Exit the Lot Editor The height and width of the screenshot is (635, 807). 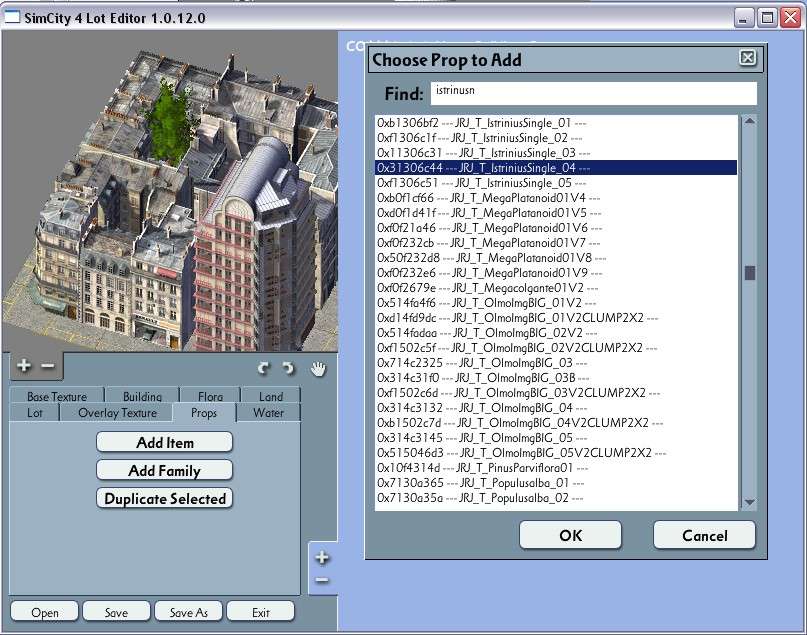(x=260, y=612)
